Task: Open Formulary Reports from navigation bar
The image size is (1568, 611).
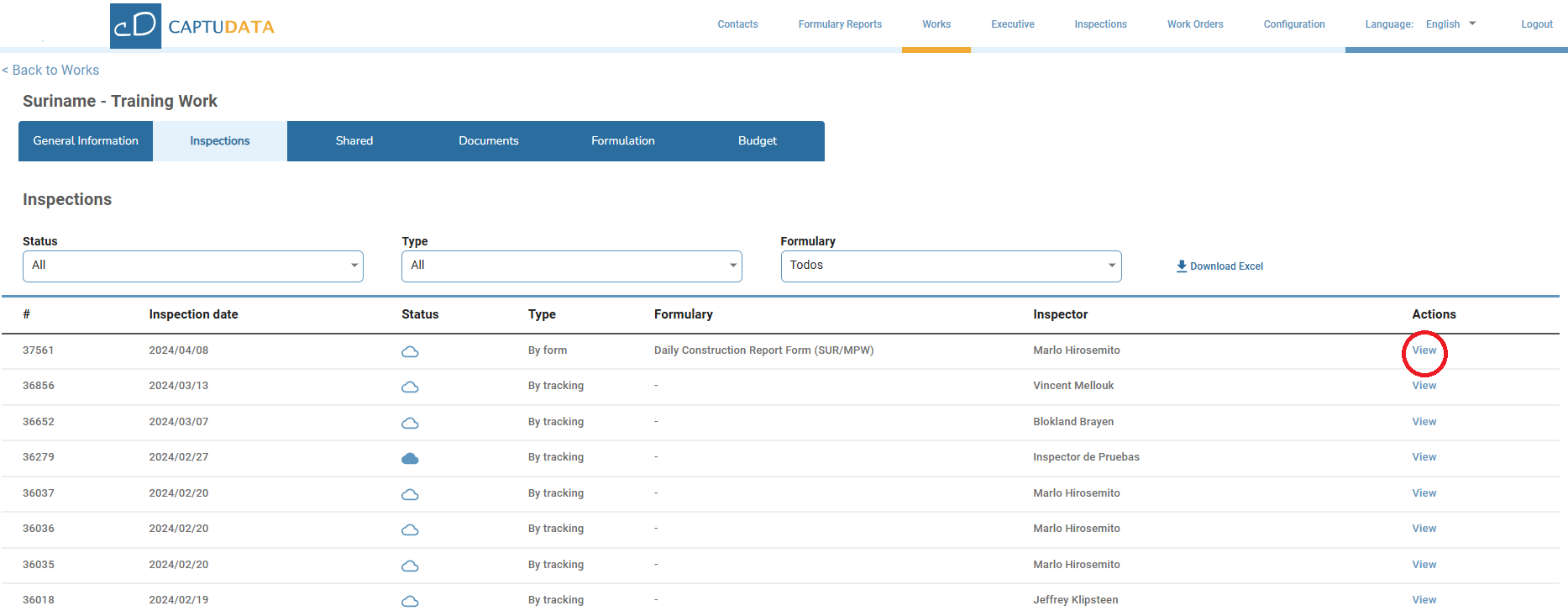Action: 840,24
